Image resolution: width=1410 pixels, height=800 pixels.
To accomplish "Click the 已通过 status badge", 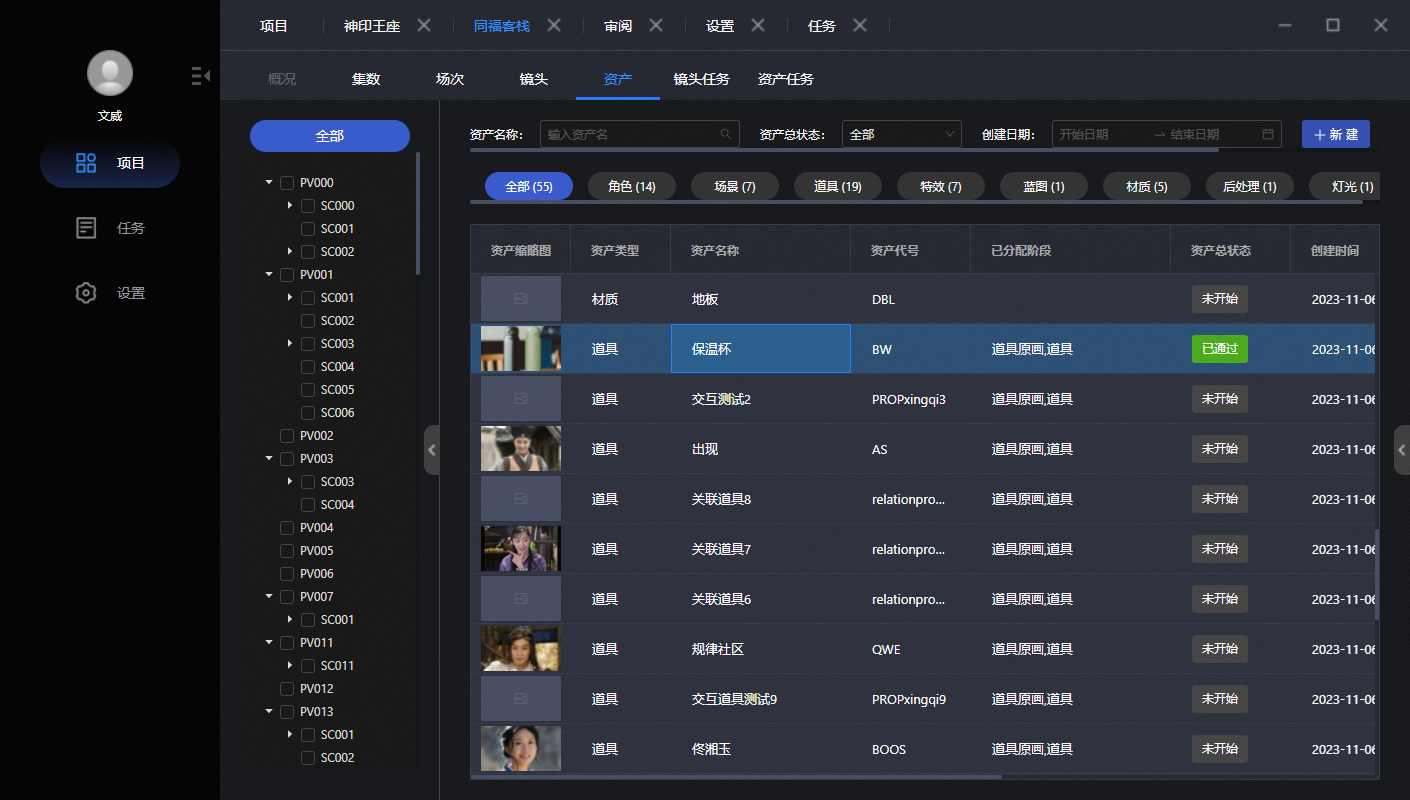I will coord(1220,349).
